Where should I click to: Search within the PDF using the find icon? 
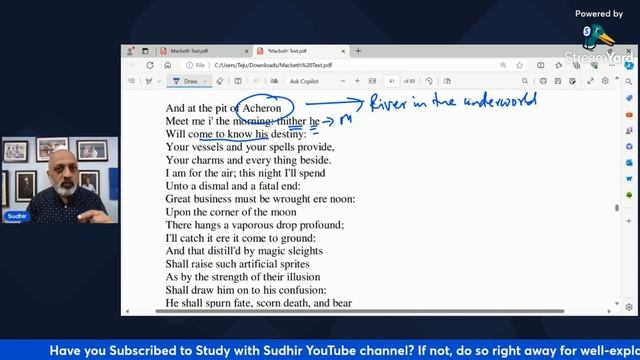(525, 81)
